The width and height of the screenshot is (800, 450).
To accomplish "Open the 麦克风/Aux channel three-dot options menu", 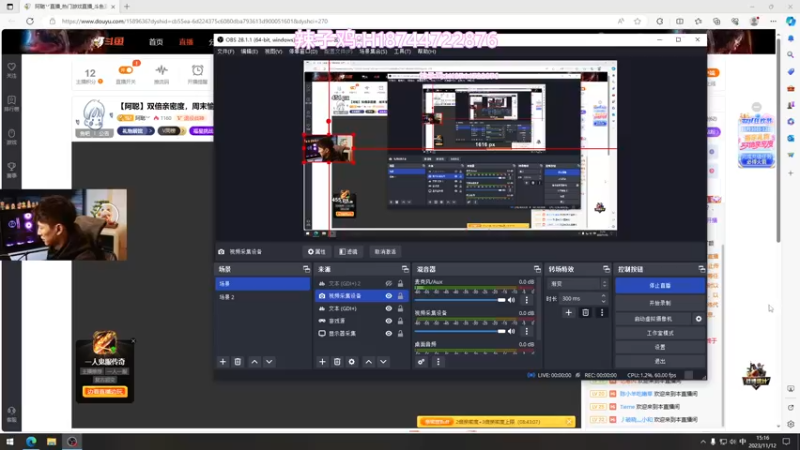I will [527, 300].
